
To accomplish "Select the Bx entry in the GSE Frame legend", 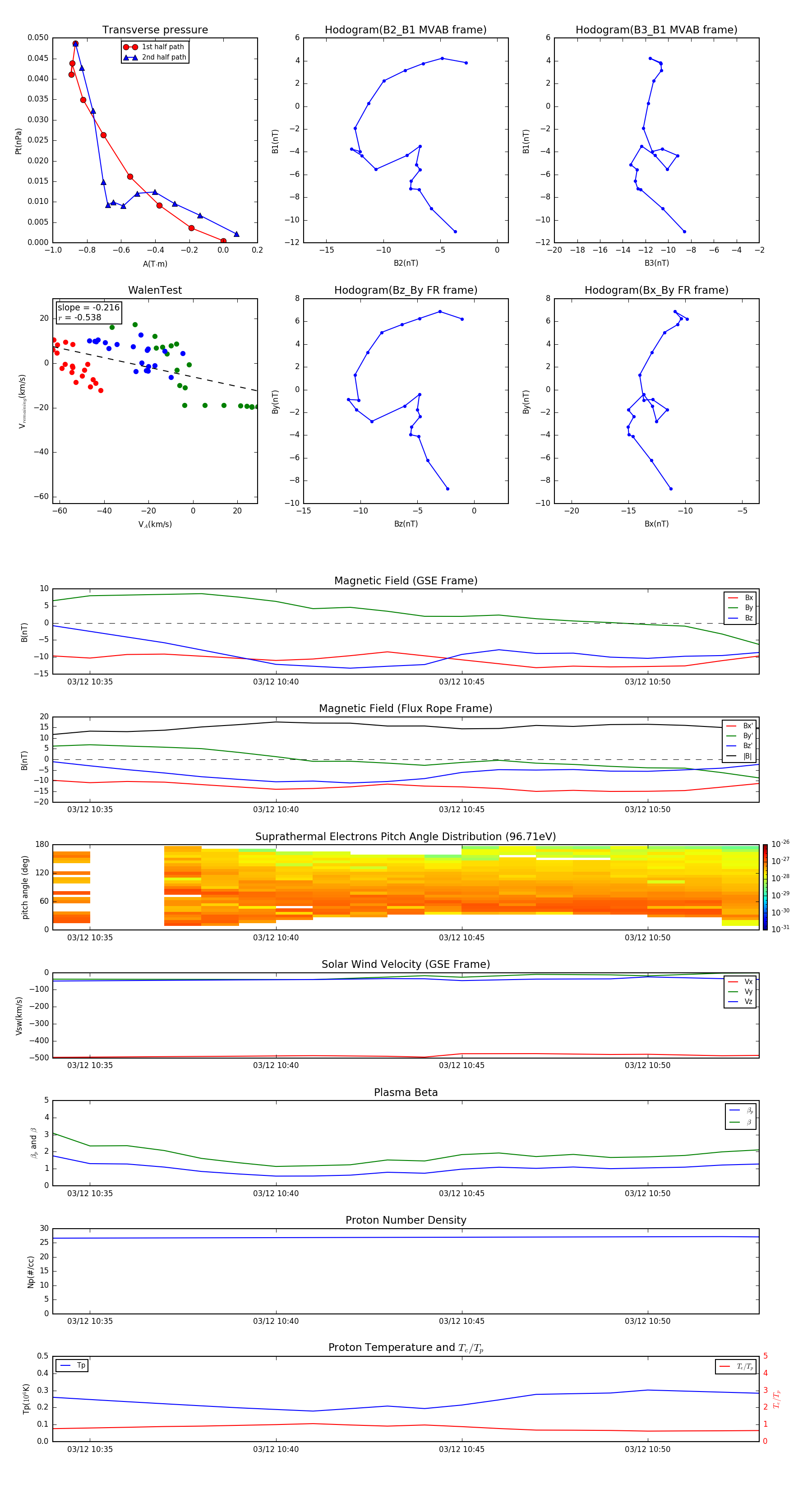I will click(740, 598).
